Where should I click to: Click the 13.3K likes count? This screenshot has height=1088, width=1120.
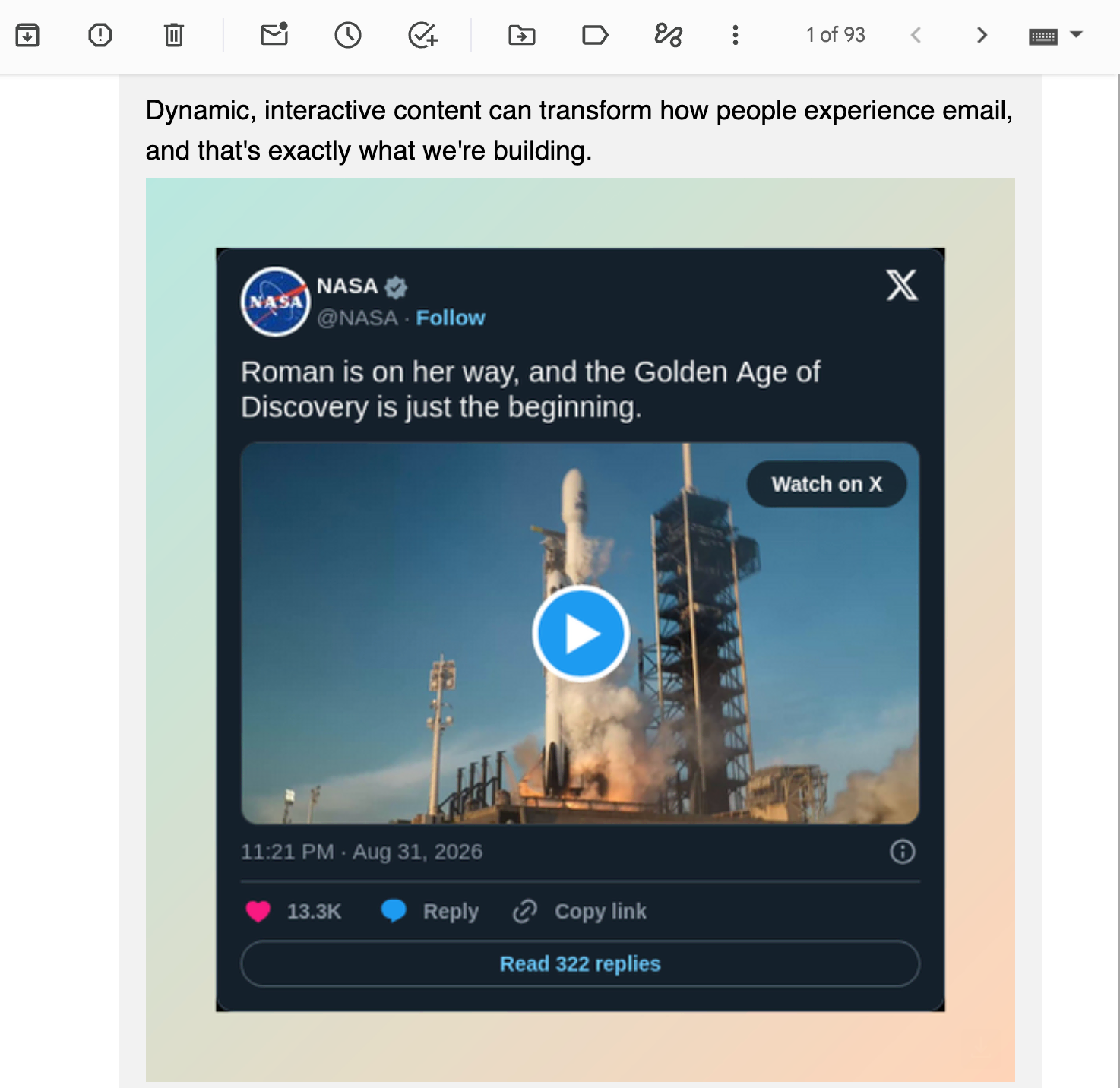tap(314, 912)
